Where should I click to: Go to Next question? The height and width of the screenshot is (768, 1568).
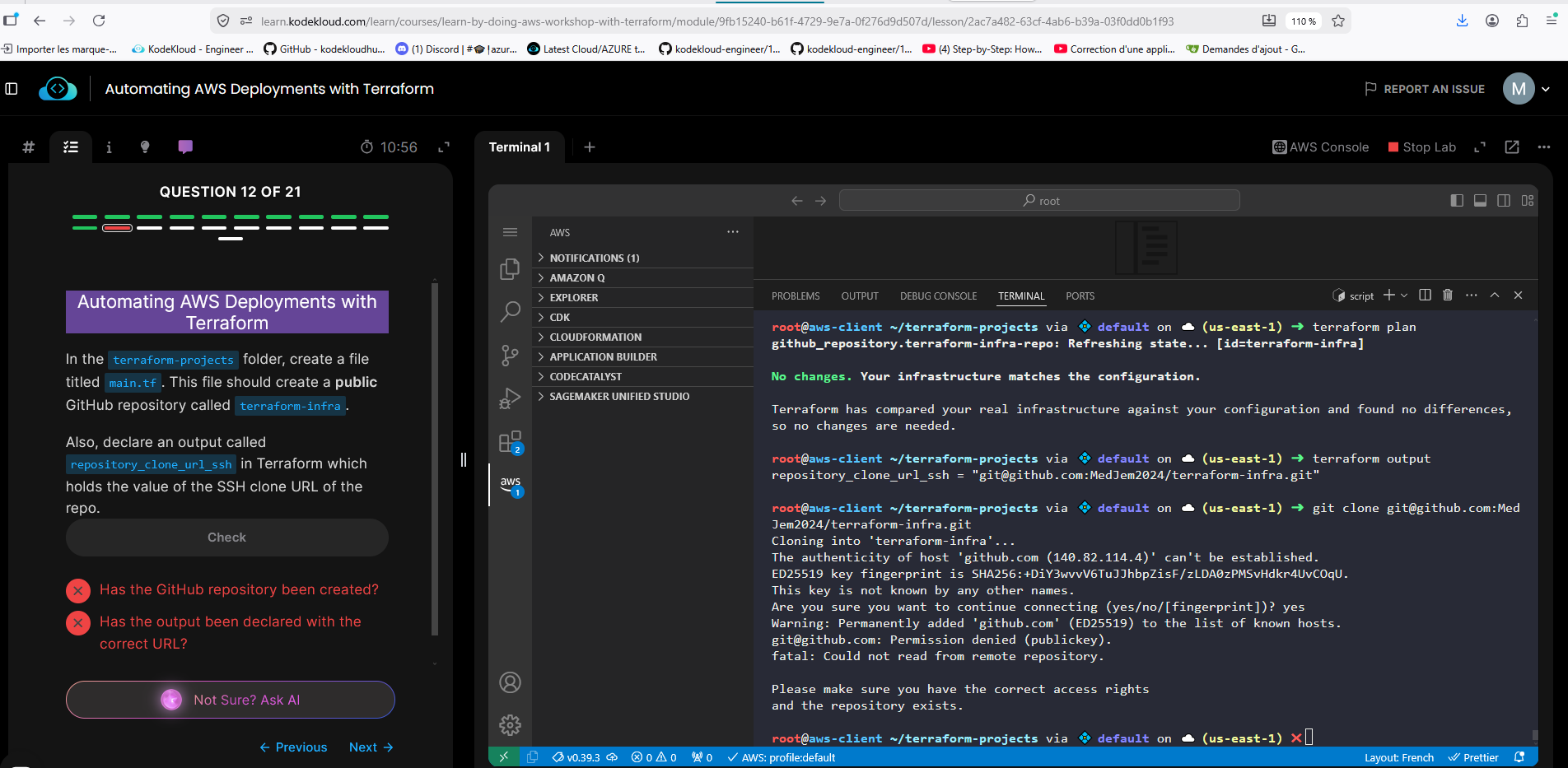371,747
